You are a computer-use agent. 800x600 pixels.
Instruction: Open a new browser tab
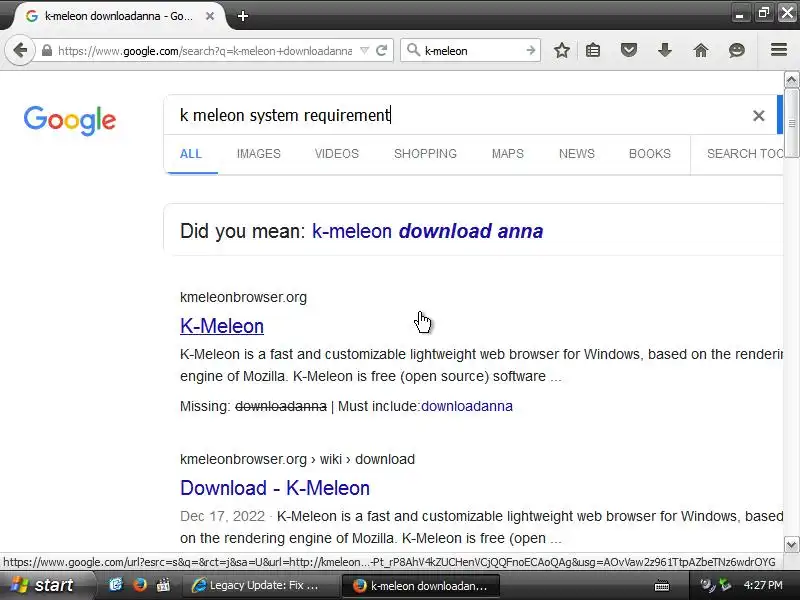[x=243, y=16]
